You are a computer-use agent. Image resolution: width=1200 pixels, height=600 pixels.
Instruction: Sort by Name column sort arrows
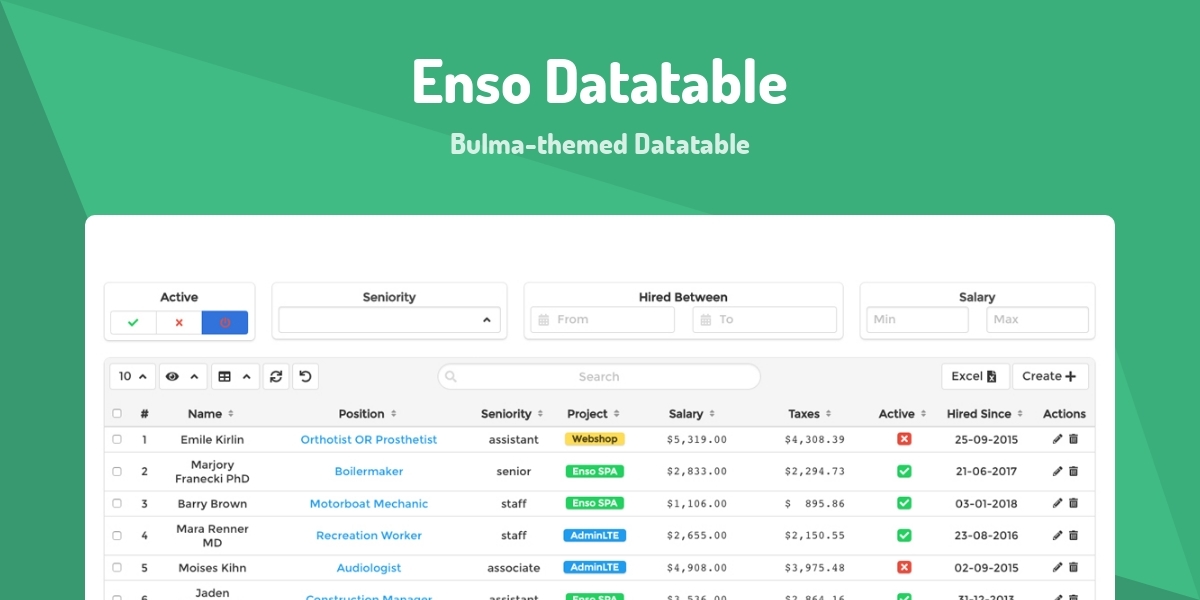[x=231, y=414]
